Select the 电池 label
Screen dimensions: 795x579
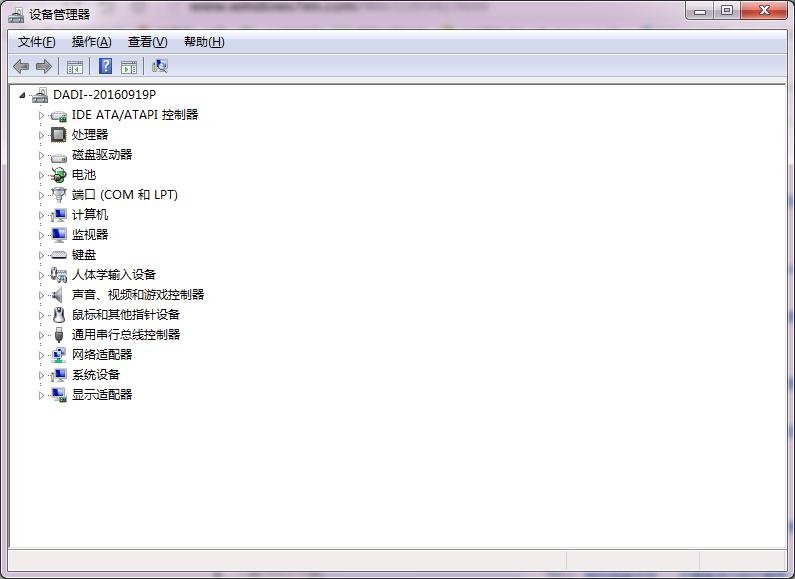click(84, 175)
